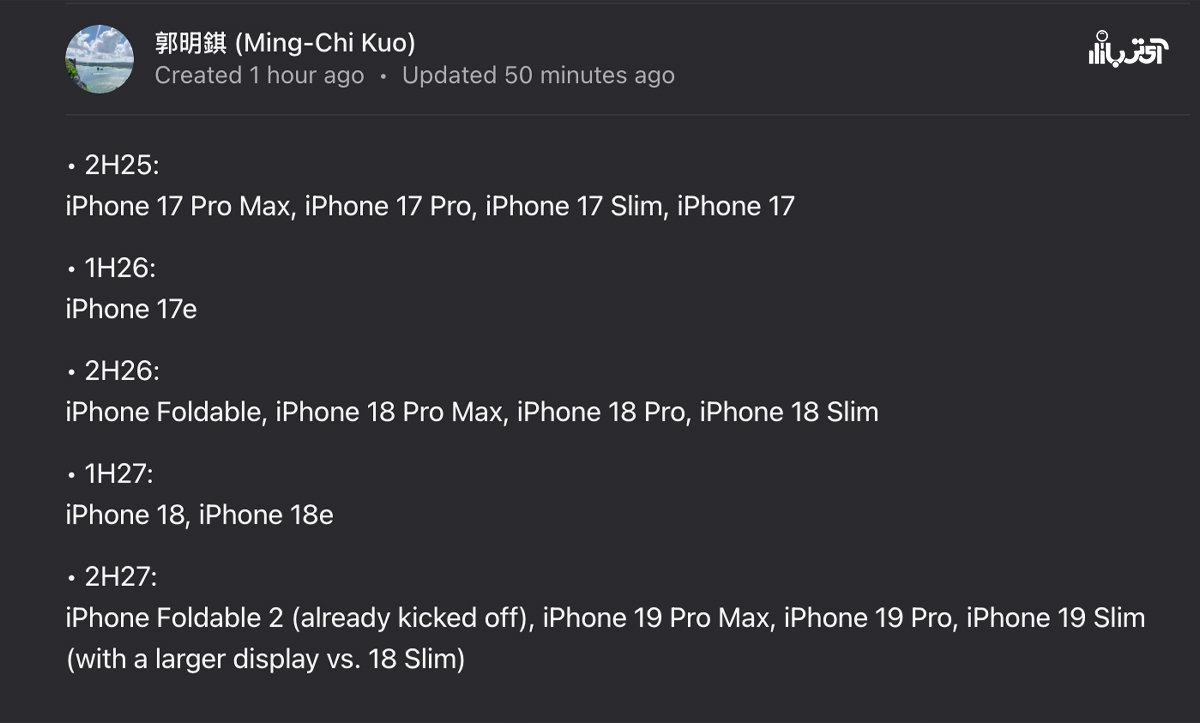Click the "iPhone 17e" line
The image size is (1200, 723).
(131, 309)
